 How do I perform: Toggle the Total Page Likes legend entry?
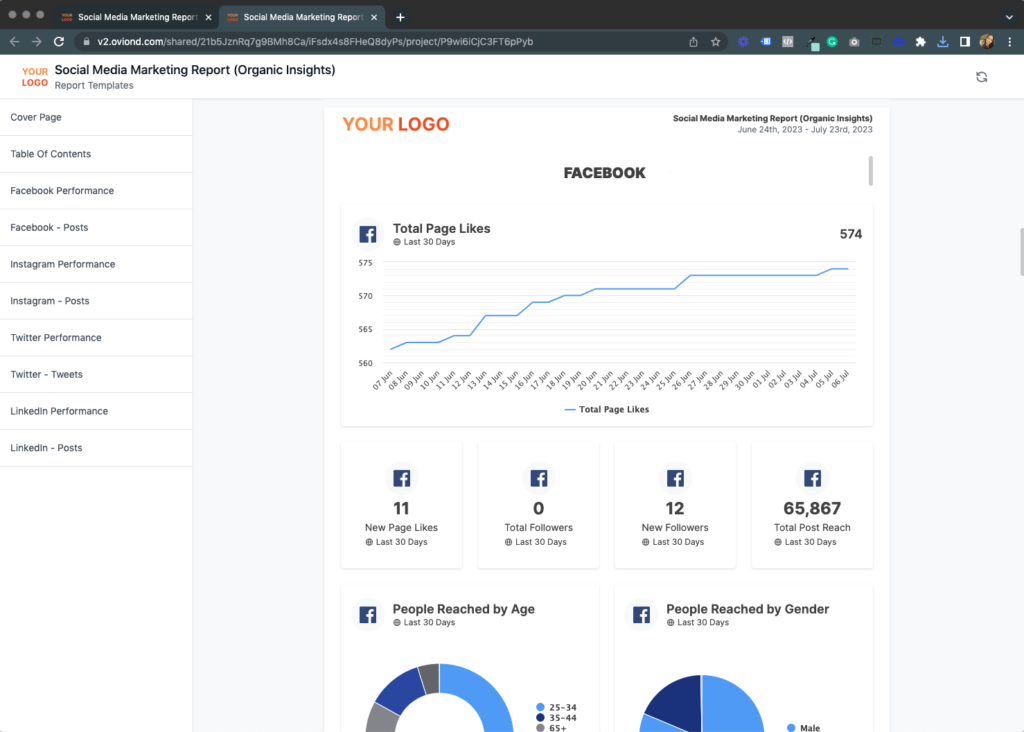[x=607, y=409]
